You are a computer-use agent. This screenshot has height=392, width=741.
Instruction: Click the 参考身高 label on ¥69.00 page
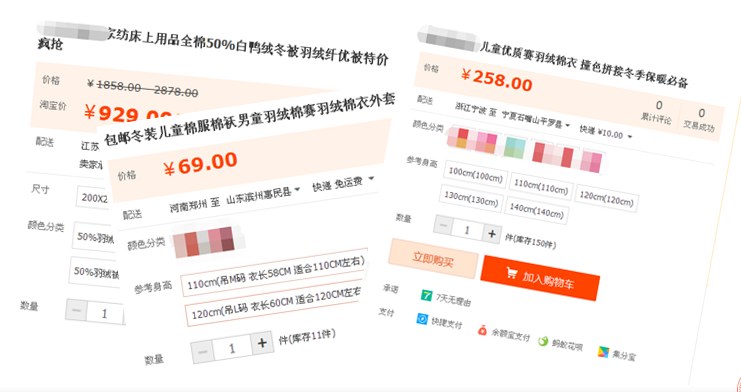154,287
